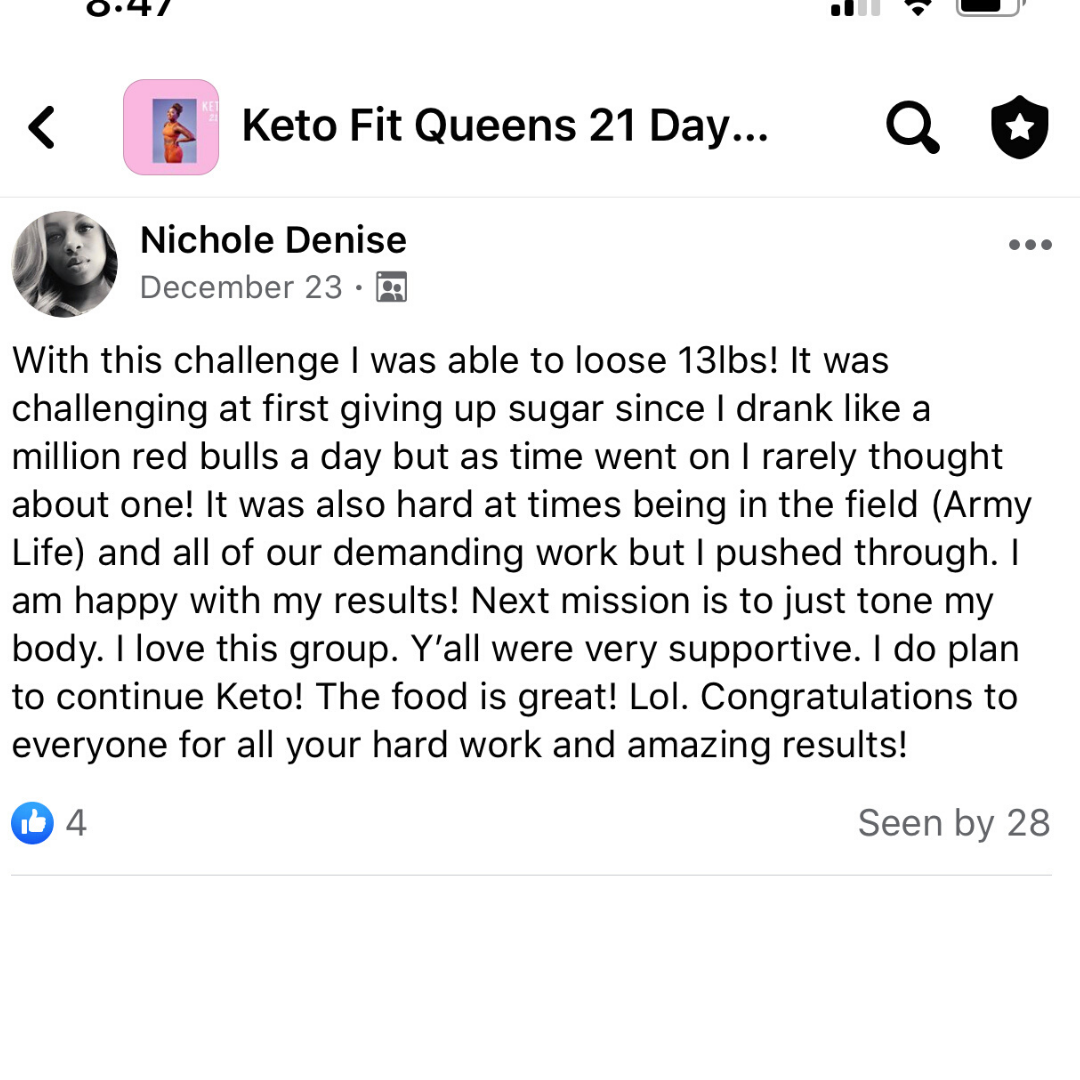
Task: Open the group search magnifier icon
Action: click(913, 127)
